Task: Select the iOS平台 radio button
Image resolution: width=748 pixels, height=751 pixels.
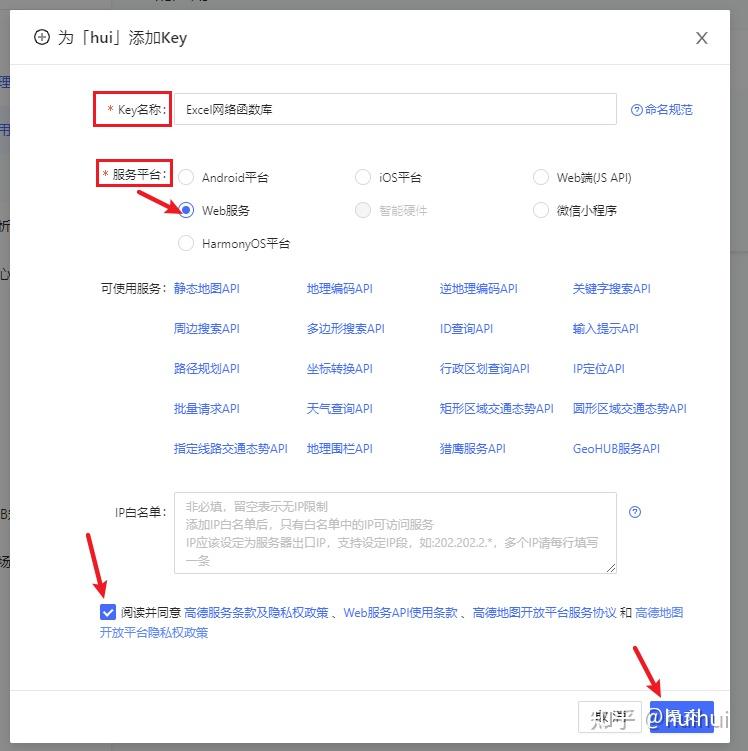Action: (363, 177)
